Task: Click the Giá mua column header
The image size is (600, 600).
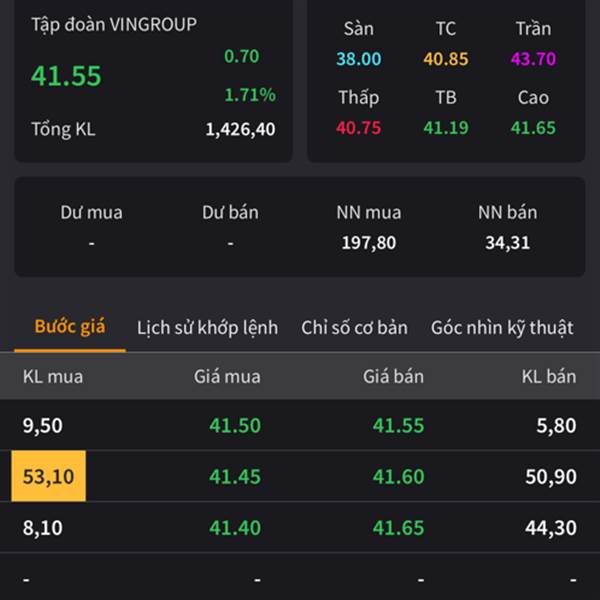Action: (227, 377)
